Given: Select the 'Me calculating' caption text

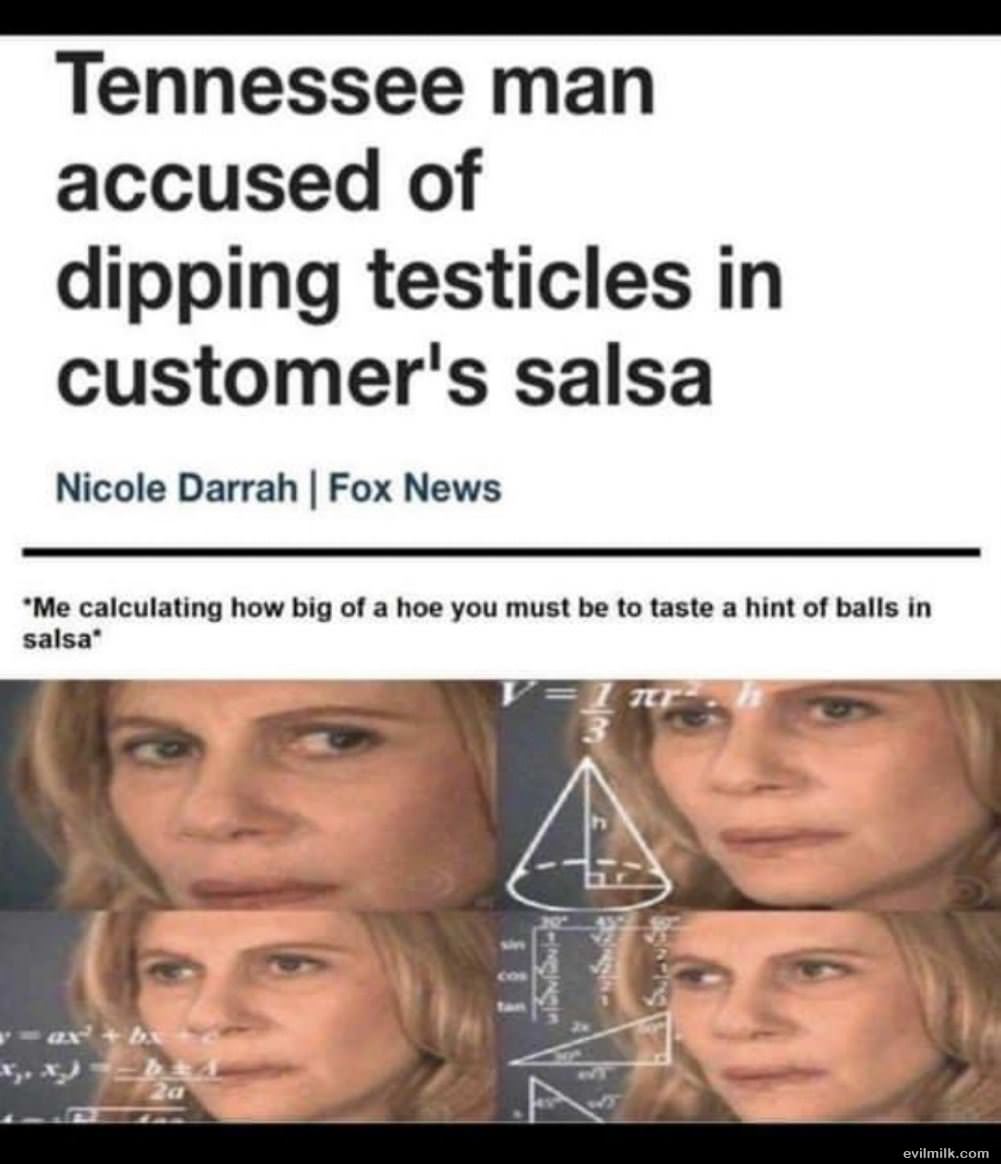Looking at the screenshot, I should click(477, 624).
